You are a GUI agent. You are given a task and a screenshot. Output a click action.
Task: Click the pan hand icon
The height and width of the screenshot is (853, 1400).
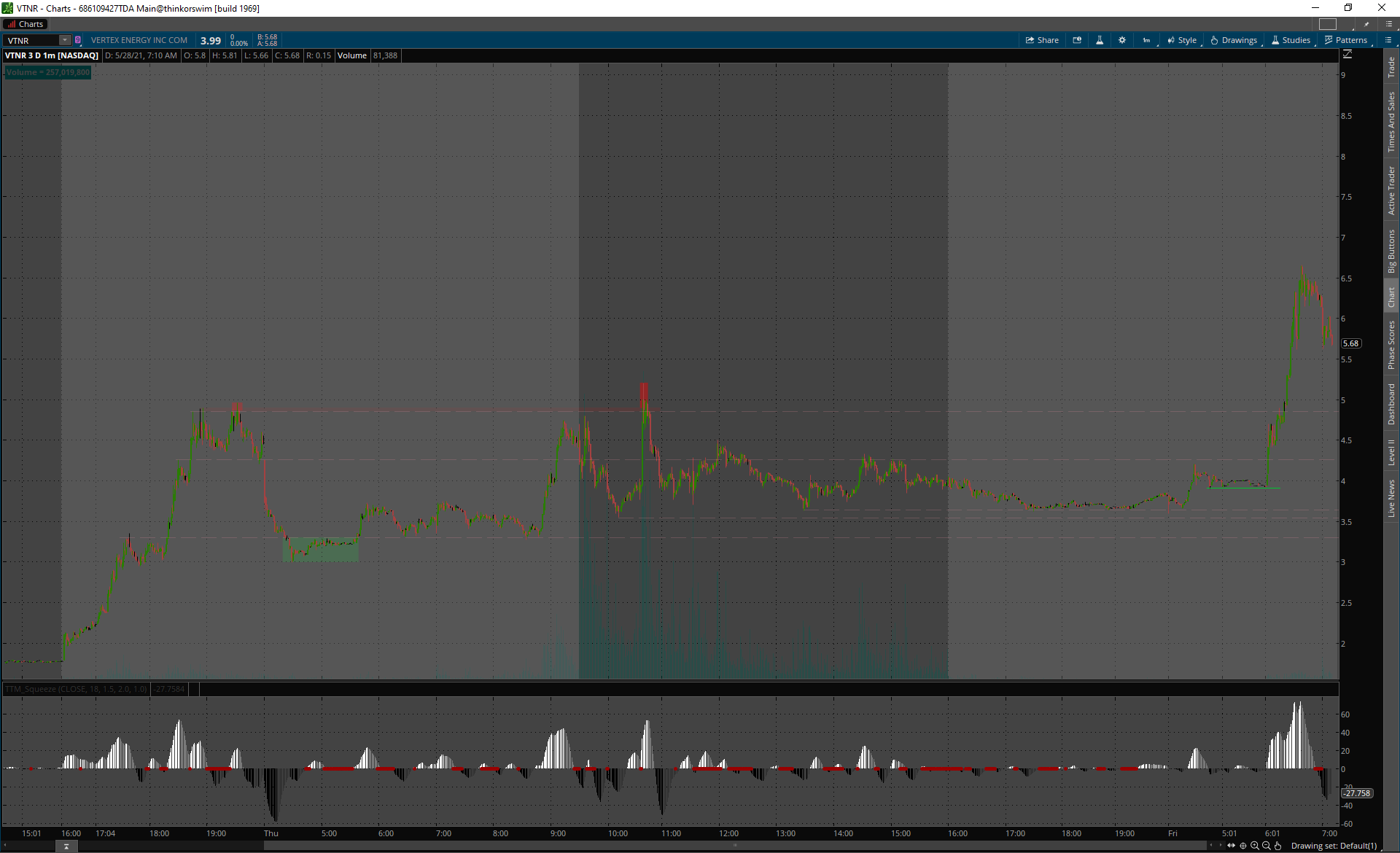click(1278, 846)
